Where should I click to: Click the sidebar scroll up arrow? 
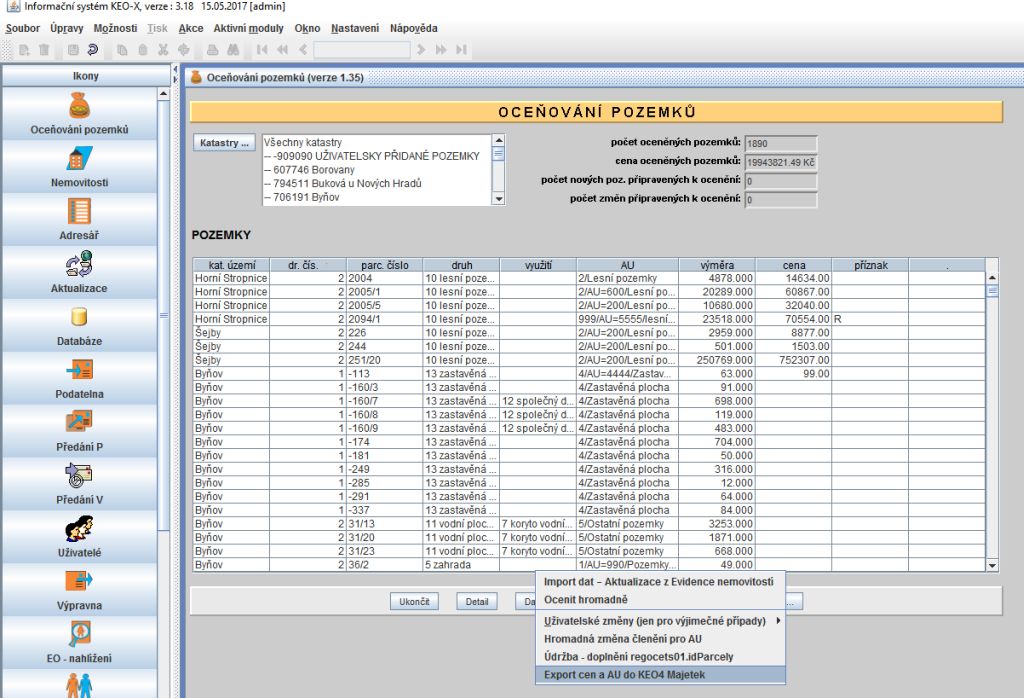coord(164,94)
